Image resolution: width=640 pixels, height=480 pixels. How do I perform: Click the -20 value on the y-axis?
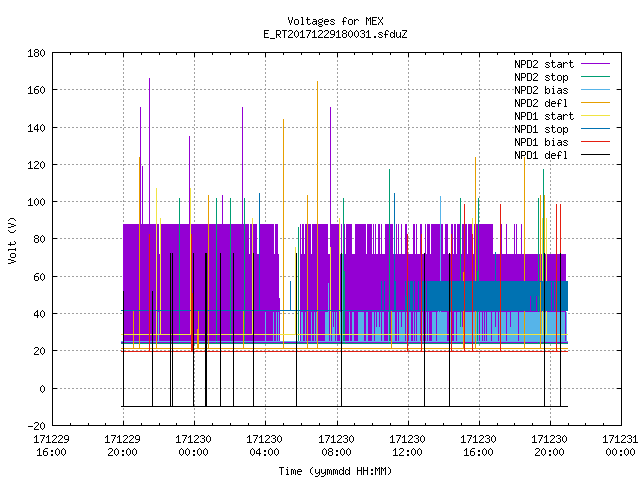pyautogui.click(x=36, y=426)
